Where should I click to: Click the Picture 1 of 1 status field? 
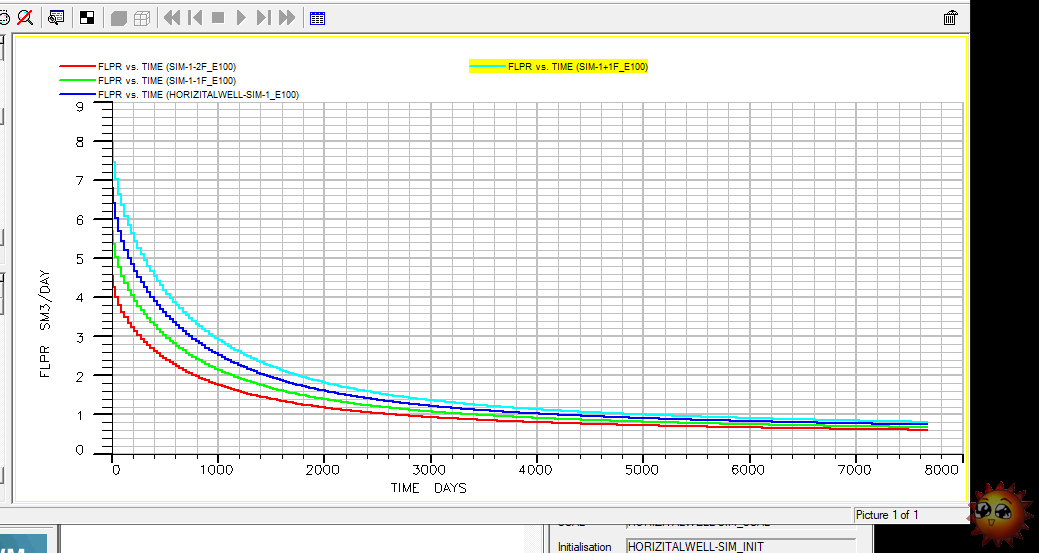(909, 515)
